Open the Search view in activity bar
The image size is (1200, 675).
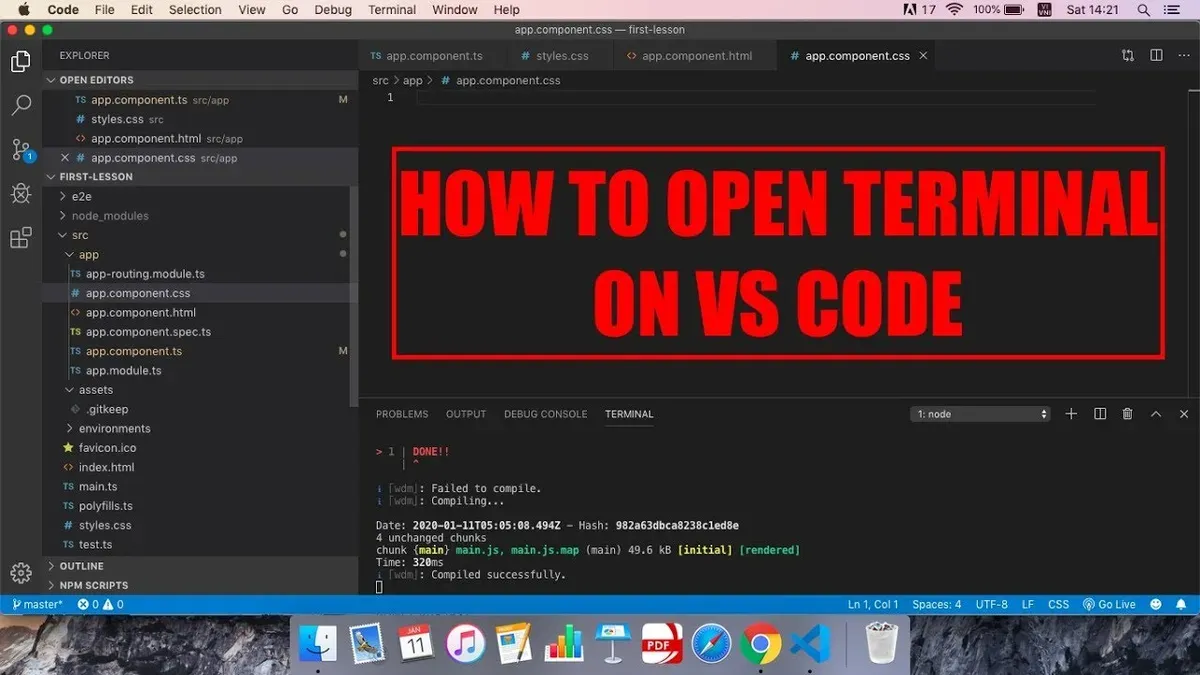click(20, 105)
